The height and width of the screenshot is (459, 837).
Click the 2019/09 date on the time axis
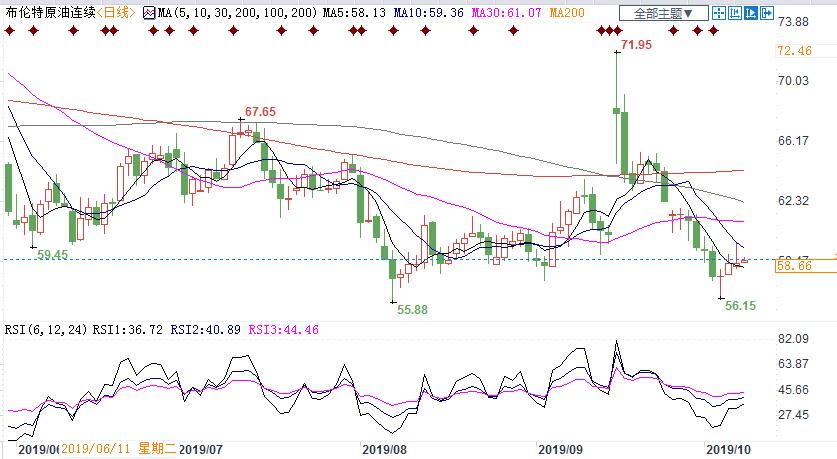[559, 450]
